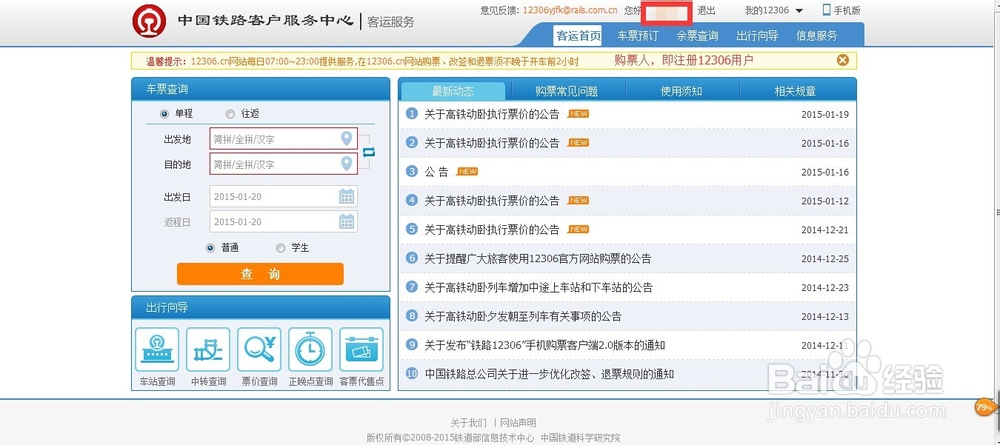Image resolution: width=1000 pixels, height=445 pixels.
Task: Open notice 关于高铁动卧列车增加中途上车站和下车站的公告
Action: (538, 288)
